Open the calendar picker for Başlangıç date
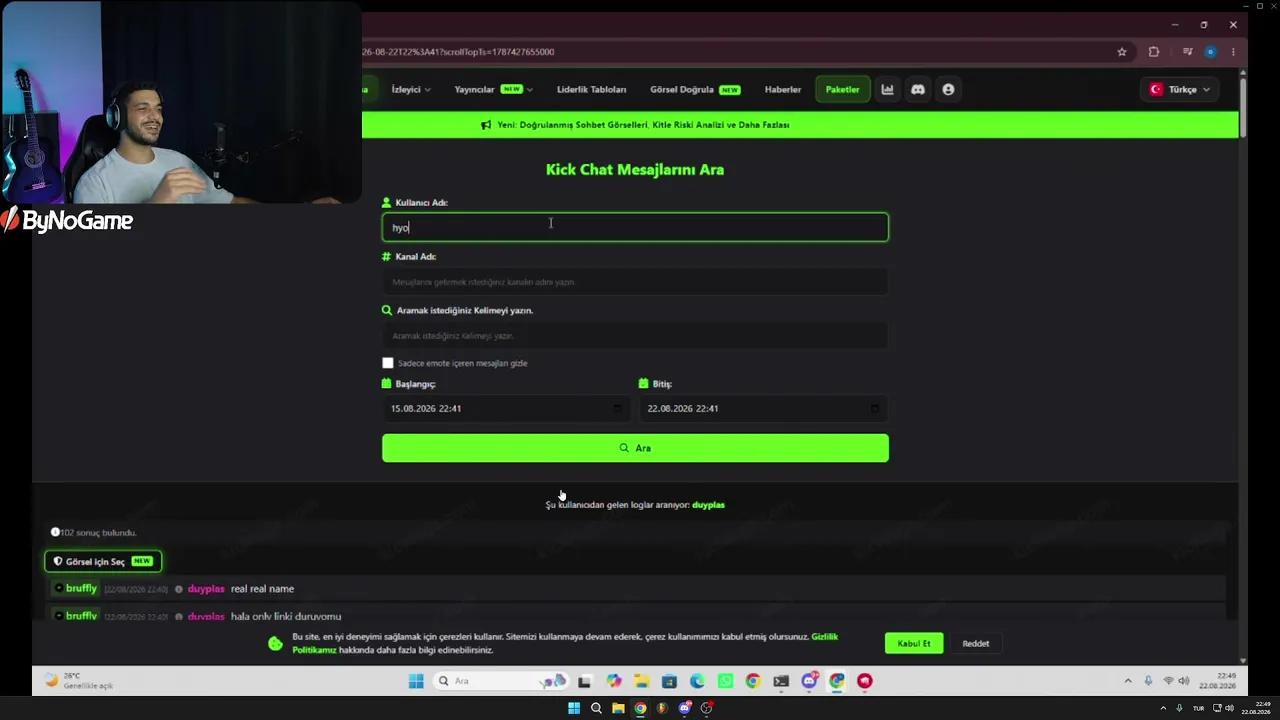 click(x=617, y=409)
